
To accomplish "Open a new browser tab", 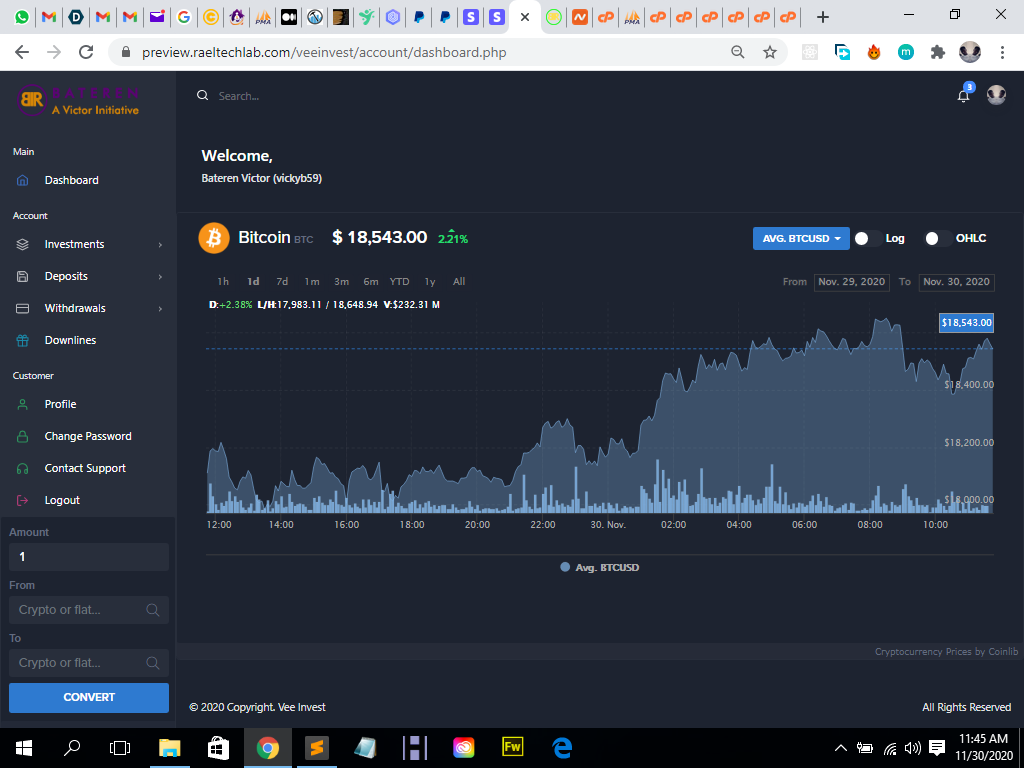I will [x=823, y=17].
